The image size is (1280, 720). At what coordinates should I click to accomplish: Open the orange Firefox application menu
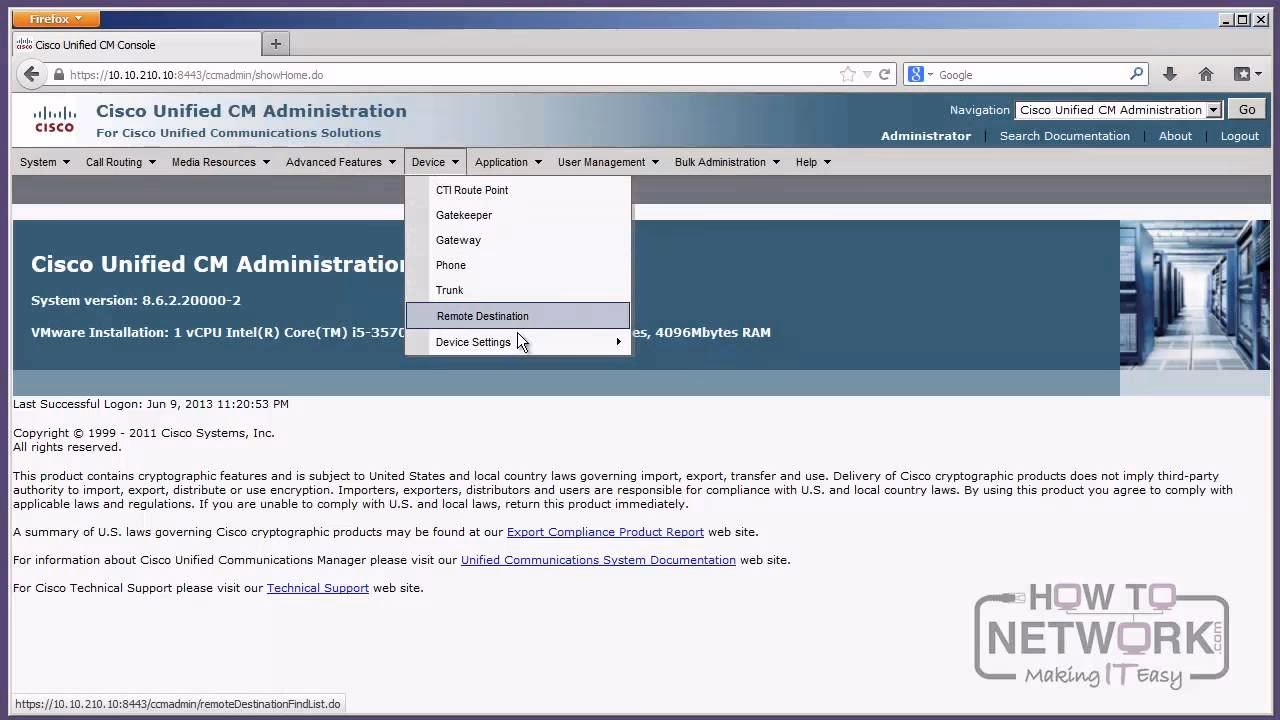pyautogui.click(x=56, y=19)
